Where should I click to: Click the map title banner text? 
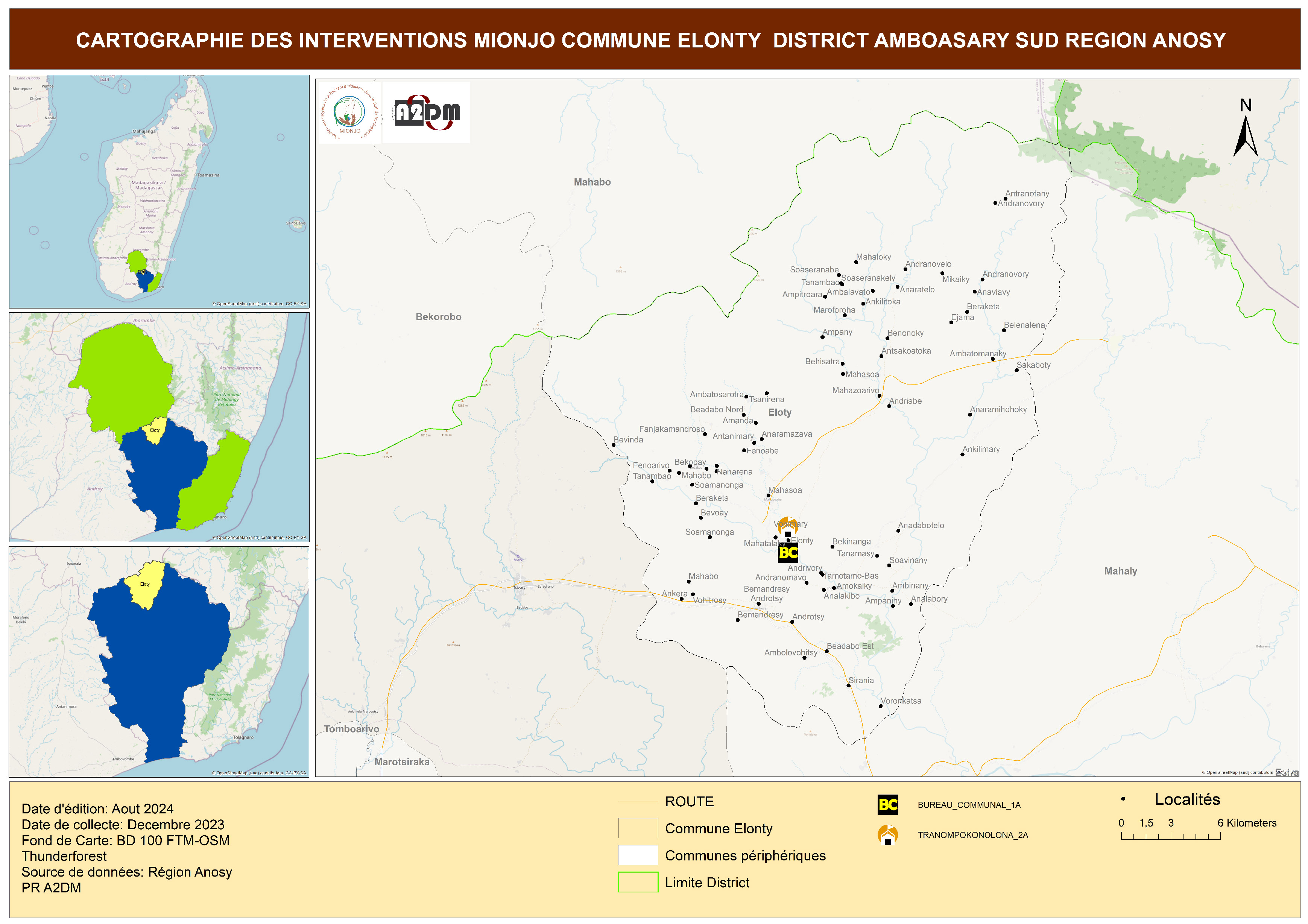(650, 40)
